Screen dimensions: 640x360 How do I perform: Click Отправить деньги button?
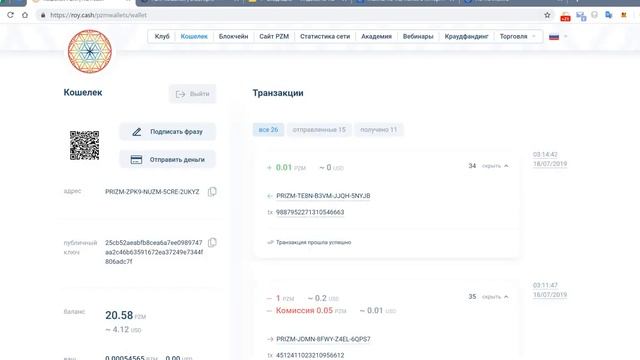point(167,160)
